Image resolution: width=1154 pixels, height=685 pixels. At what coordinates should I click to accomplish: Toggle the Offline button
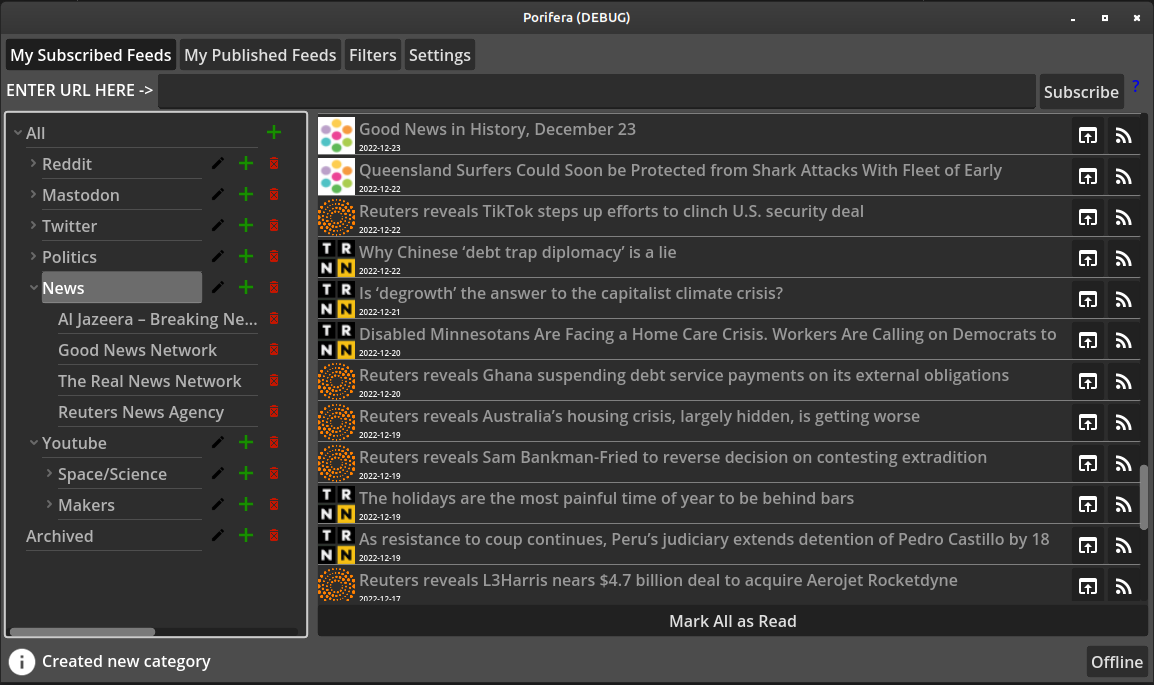(1116, 661)
